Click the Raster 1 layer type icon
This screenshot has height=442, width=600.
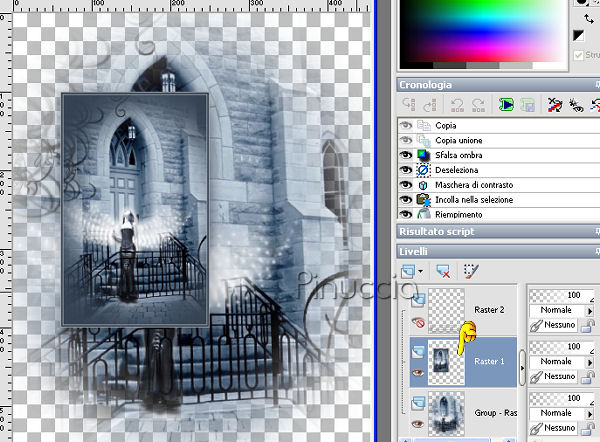coord(418,352)
